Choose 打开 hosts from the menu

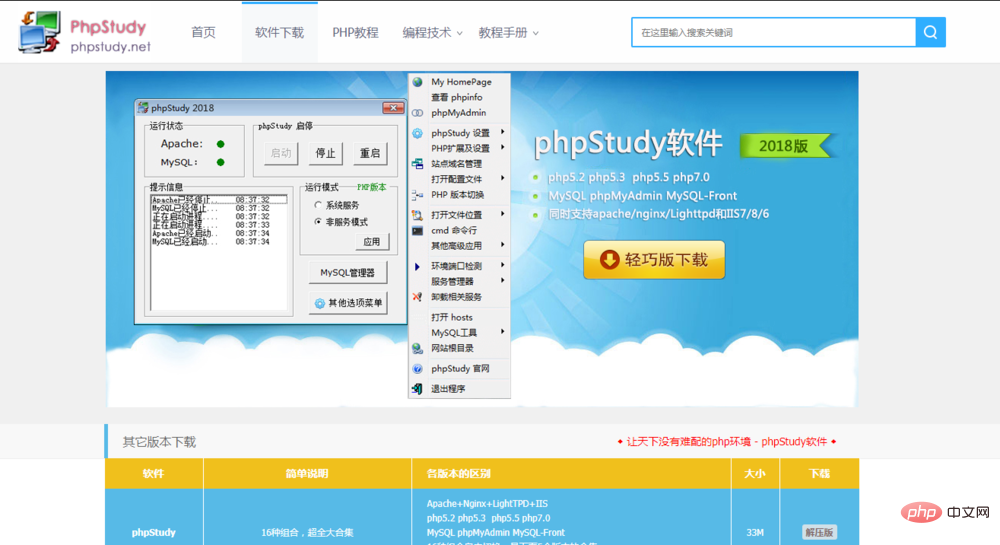452,317
